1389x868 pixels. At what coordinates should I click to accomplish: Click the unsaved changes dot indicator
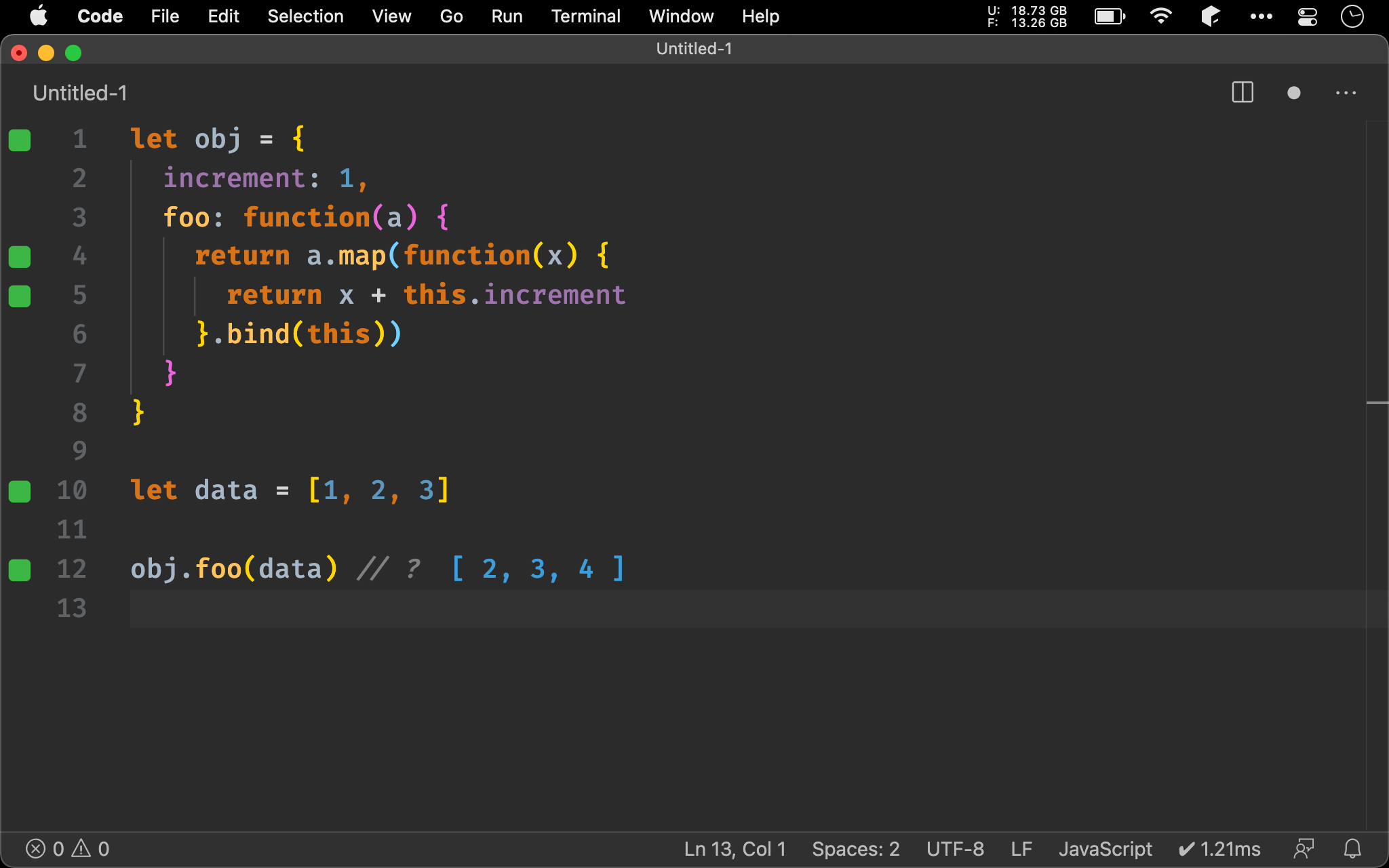point(1294,93)
